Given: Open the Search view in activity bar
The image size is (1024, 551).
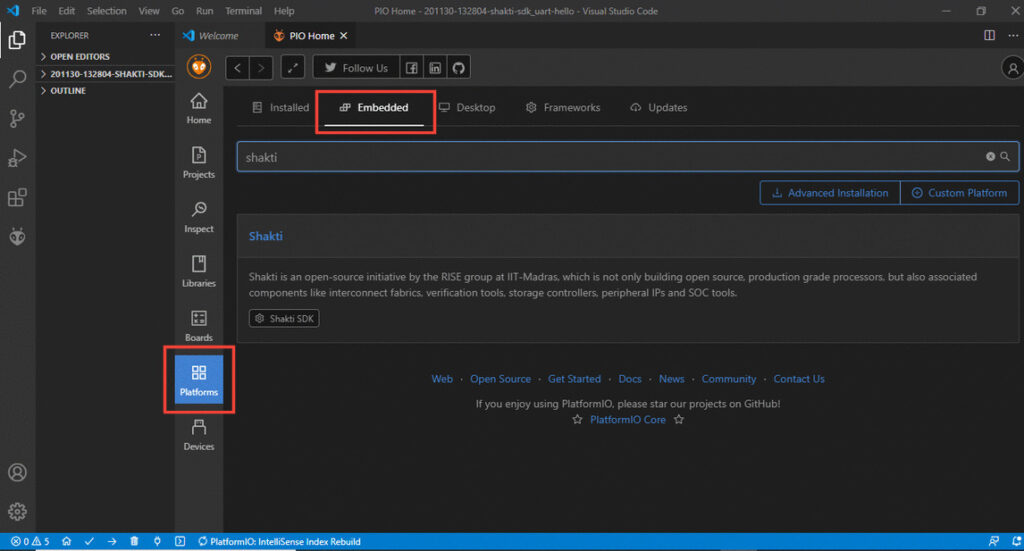Looking at the screenshot, I should [x=17, y=79].
